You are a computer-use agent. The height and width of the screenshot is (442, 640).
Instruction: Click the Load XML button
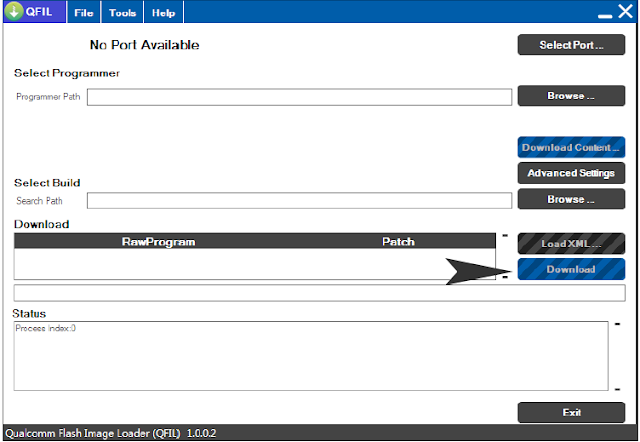[571, 244]
